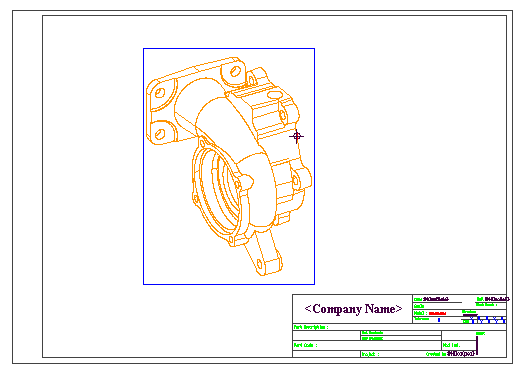
Task: Click the lower-left flange bolt hole
Action: pos(160,134)
